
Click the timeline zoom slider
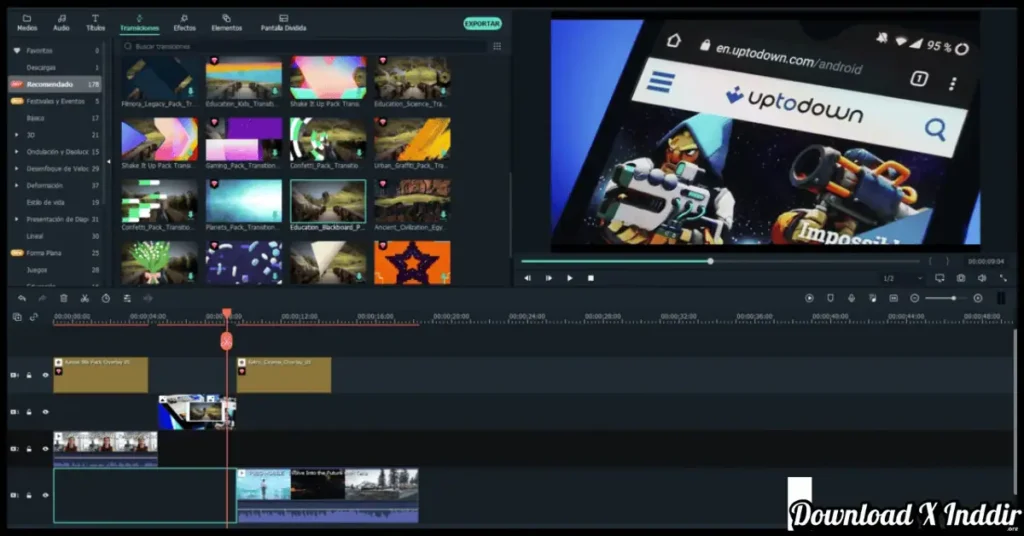tap(945, 298)
